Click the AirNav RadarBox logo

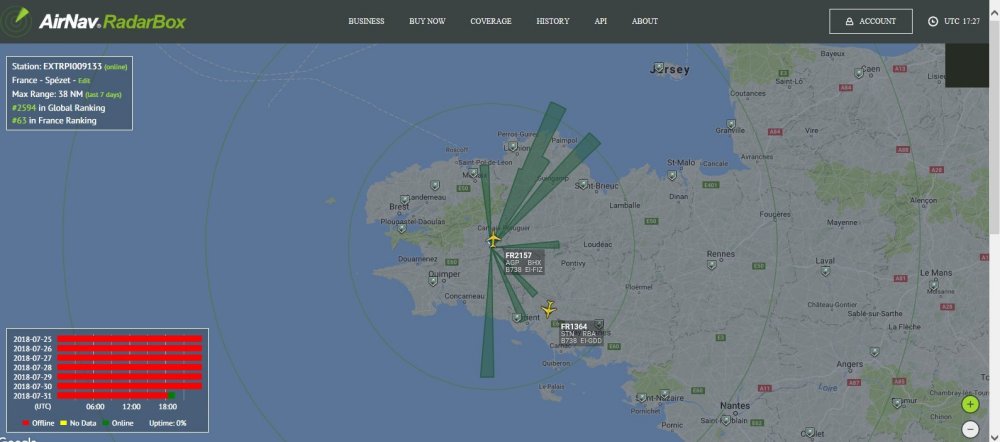tap(94, 22)
